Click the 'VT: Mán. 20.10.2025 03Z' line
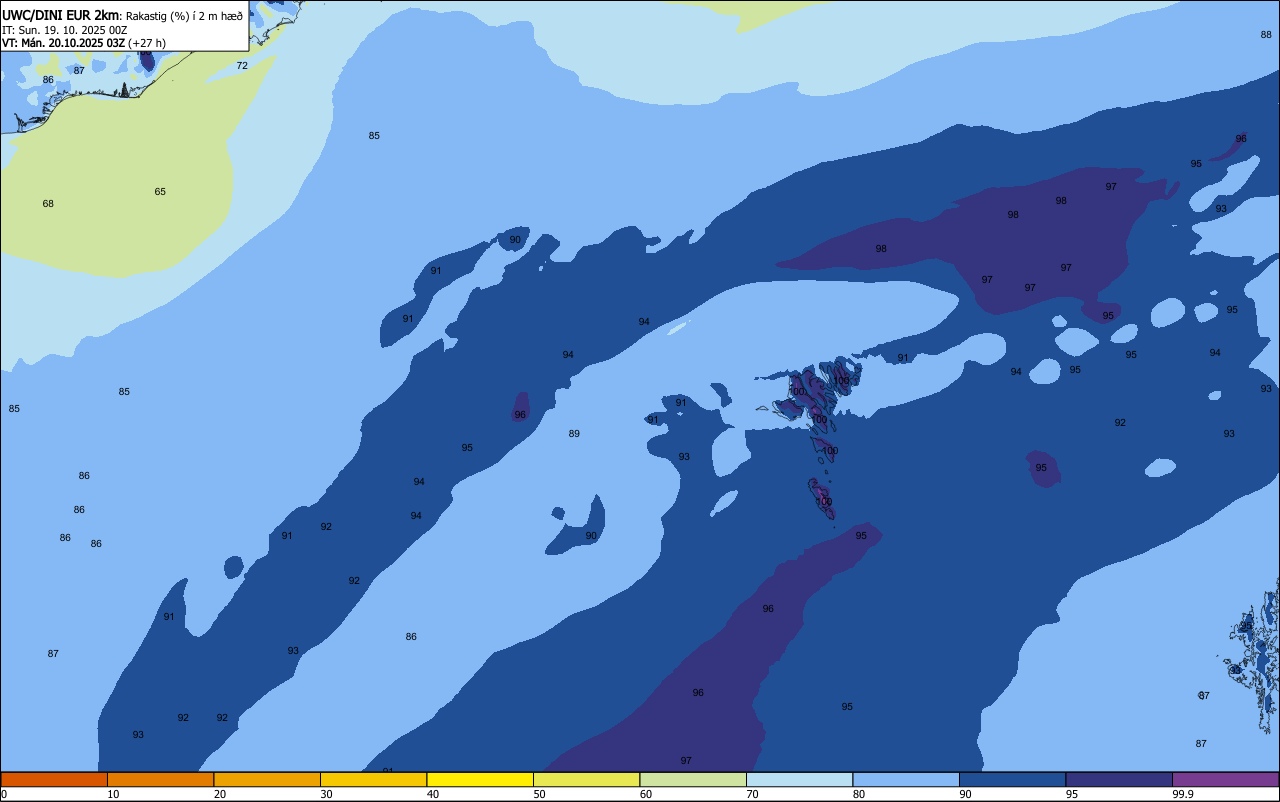 point(63,43)
